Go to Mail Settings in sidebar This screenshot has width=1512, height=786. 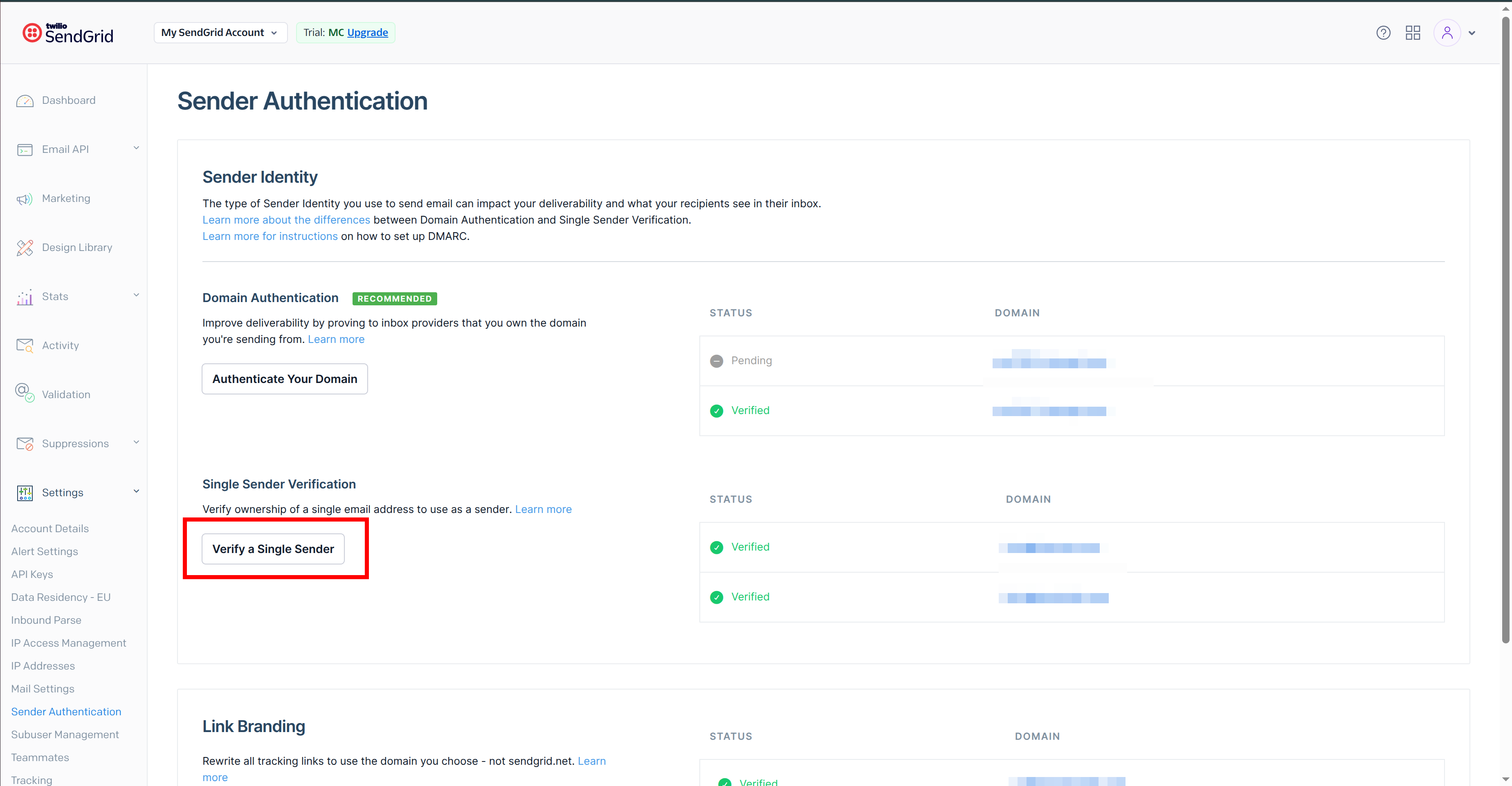click(43, 689)
